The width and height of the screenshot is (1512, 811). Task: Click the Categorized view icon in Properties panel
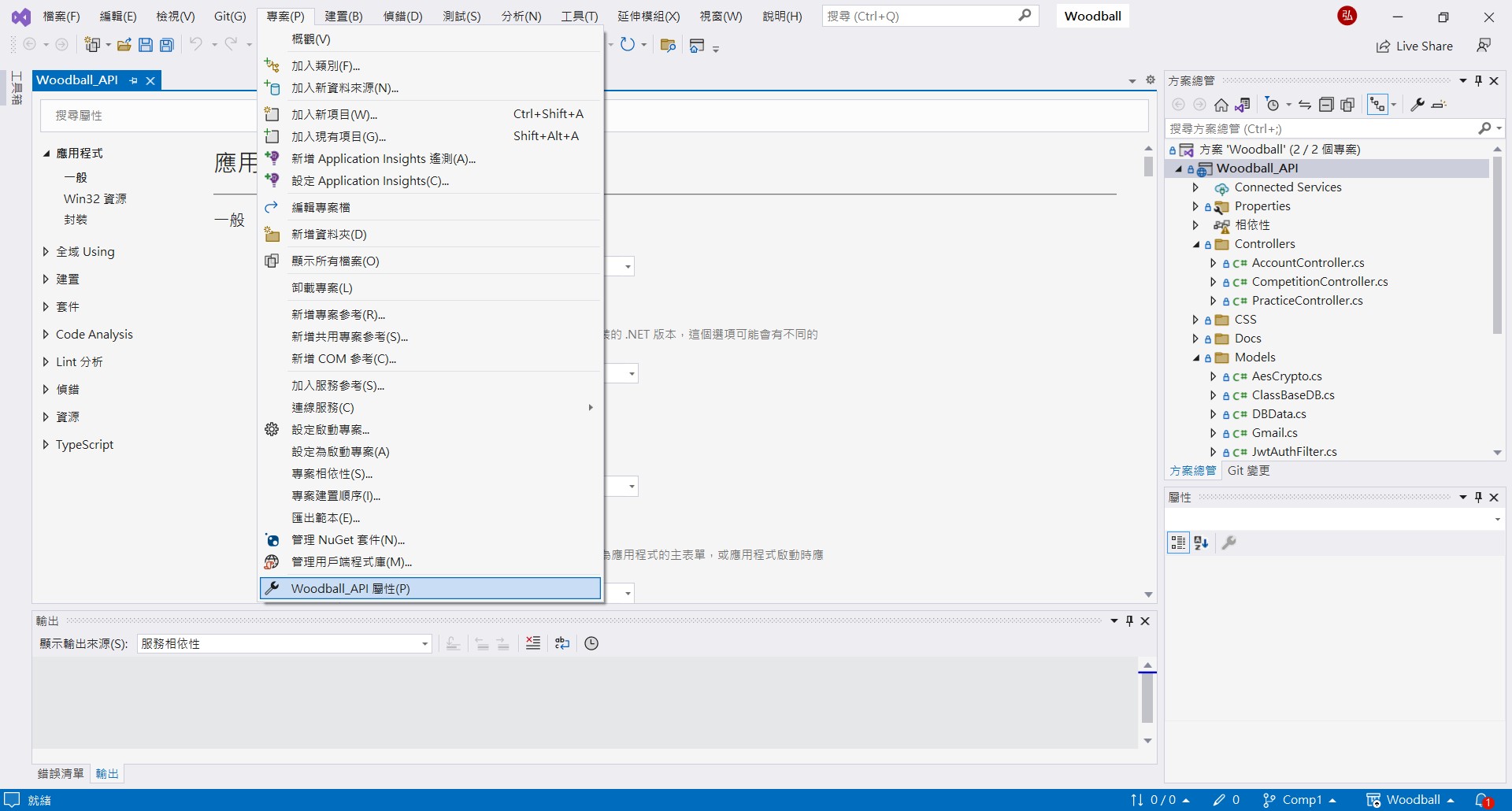tap(1178, 543)
